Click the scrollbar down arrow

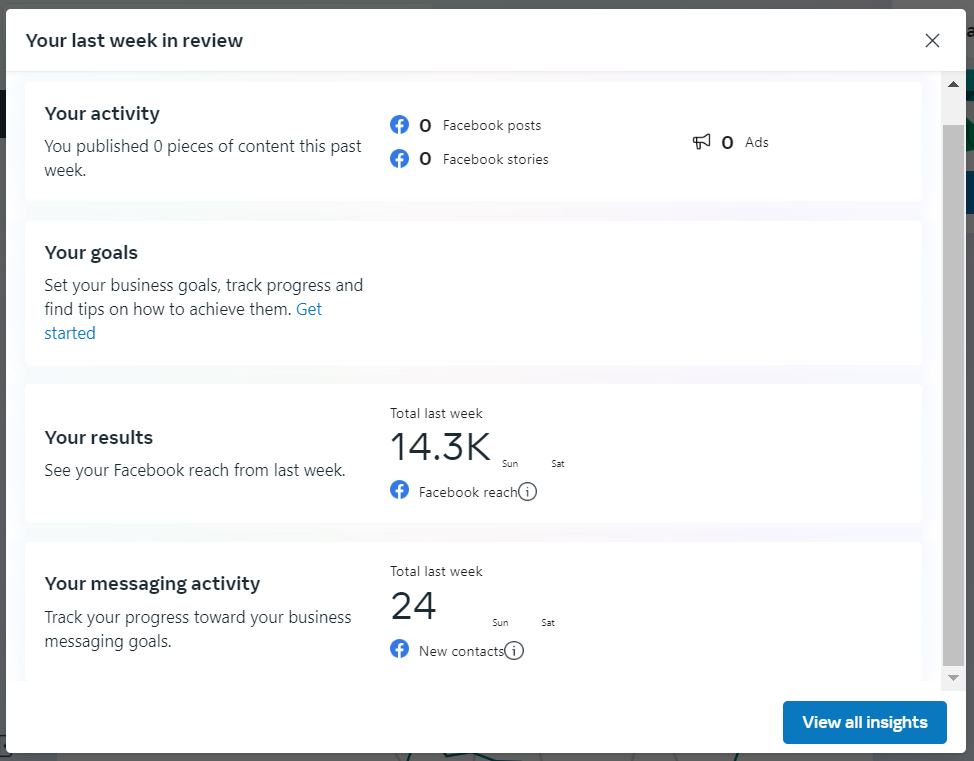click(x=954, y=678)
